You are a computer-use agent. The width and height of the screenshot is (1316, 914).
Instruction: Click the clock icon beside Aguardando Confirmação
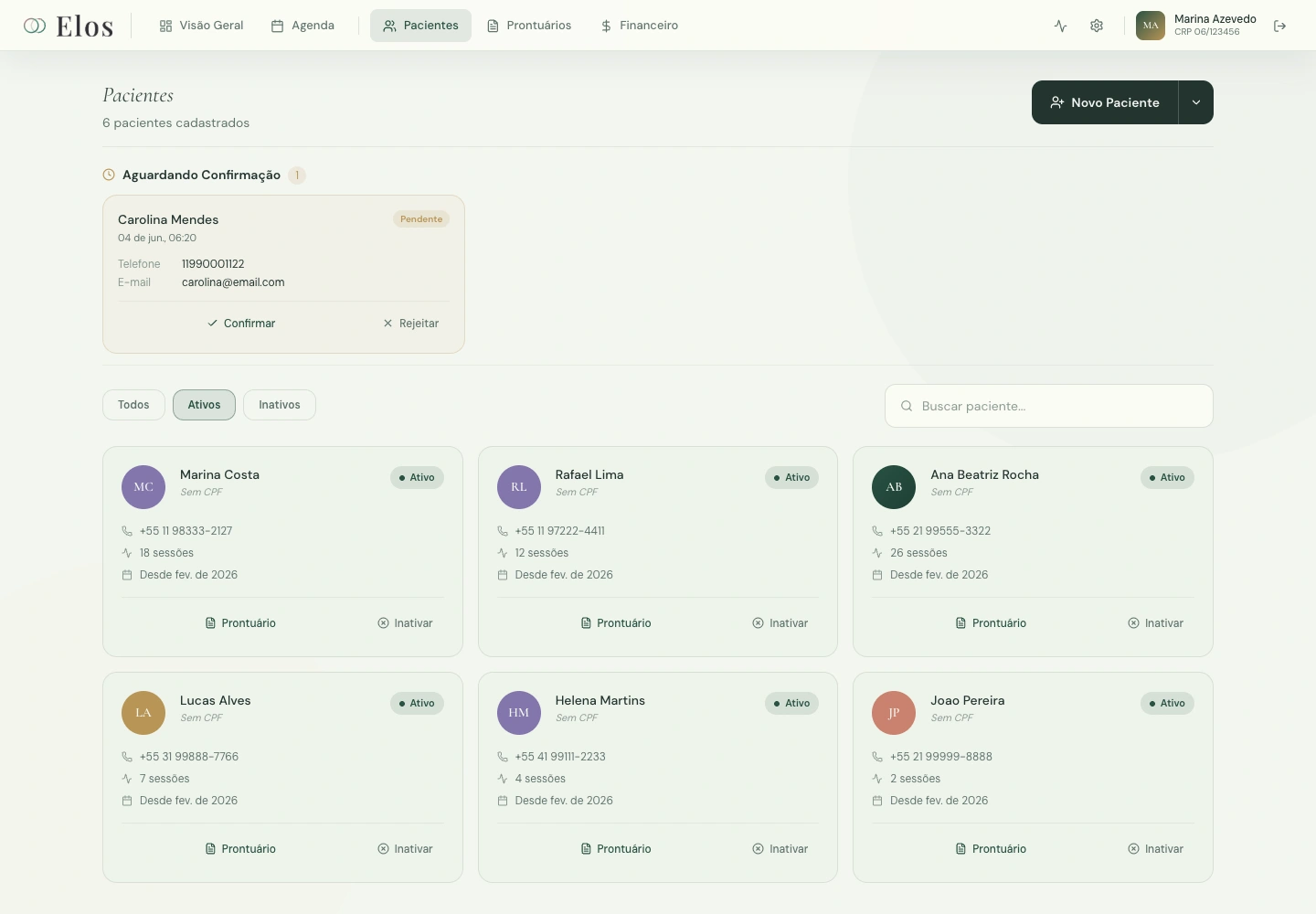109,175
